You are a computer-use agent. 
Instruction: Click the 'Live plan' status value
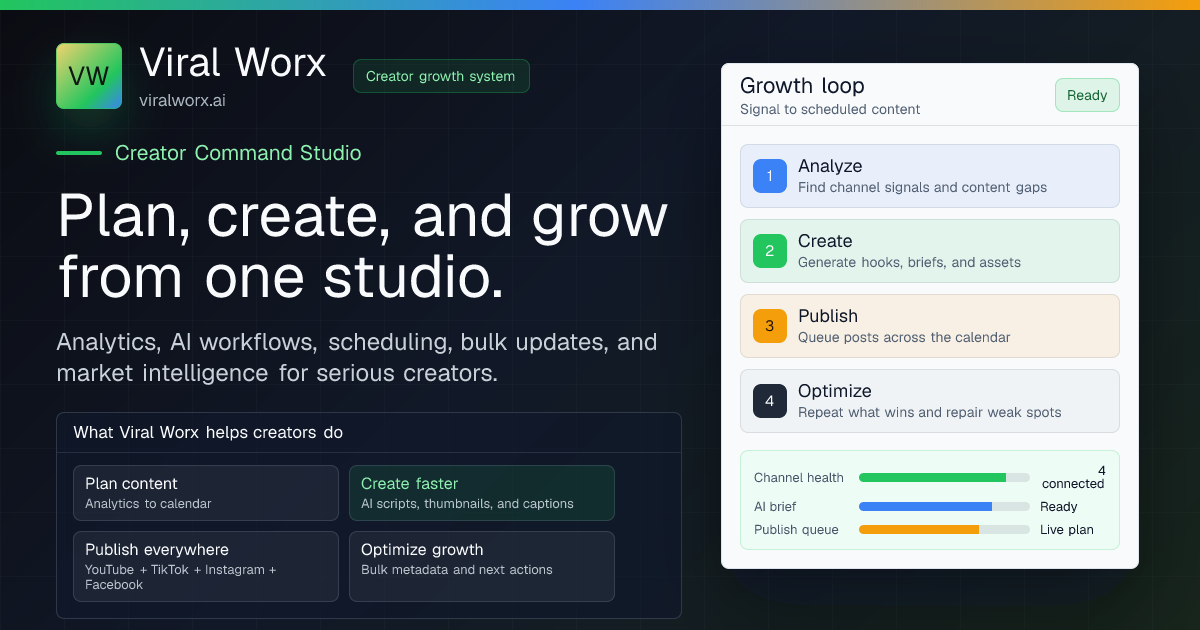[x=1067, y=529]
